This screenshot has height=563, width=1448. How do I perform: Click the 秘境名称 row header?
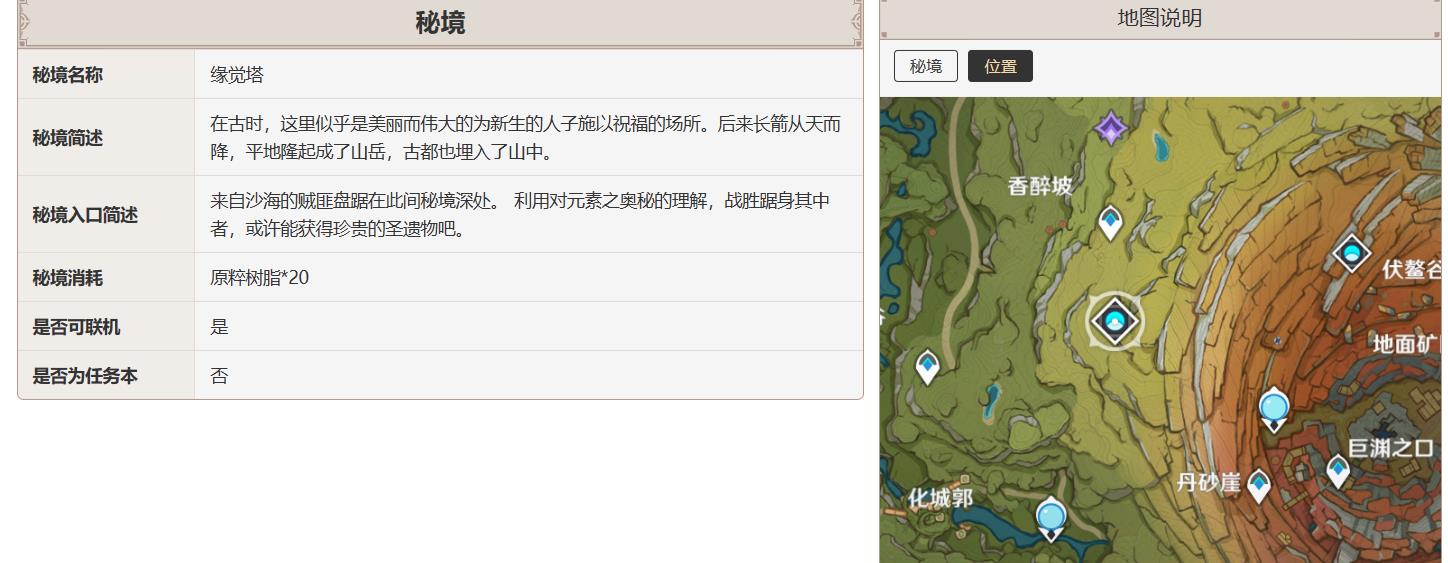[106, 75]
